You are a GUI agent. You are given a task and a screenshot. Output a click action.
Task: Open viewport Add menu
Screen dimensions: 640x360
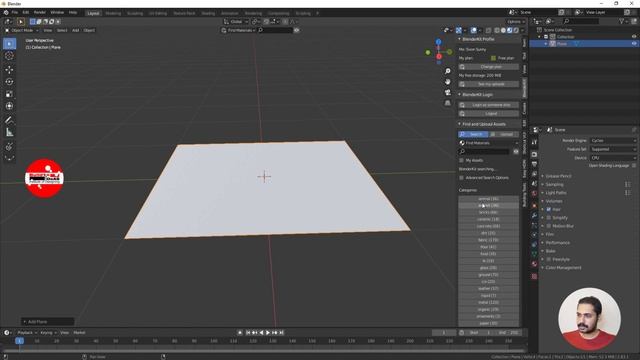[x=76, y=30]
